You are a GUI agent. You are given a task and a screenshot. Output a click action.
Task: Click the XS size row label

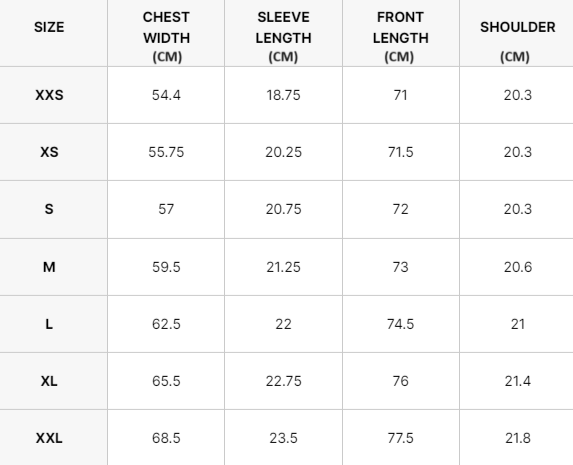pos(49,152)
